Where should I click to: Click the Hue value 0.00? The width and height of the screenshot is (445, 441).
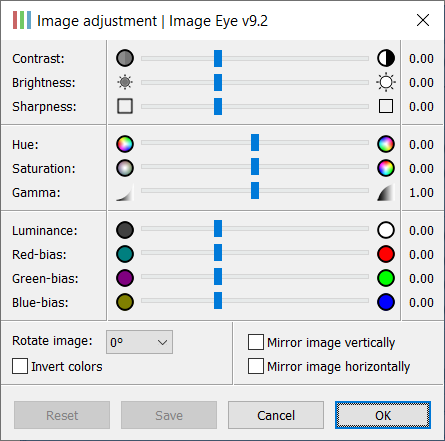tap(421, 144)
